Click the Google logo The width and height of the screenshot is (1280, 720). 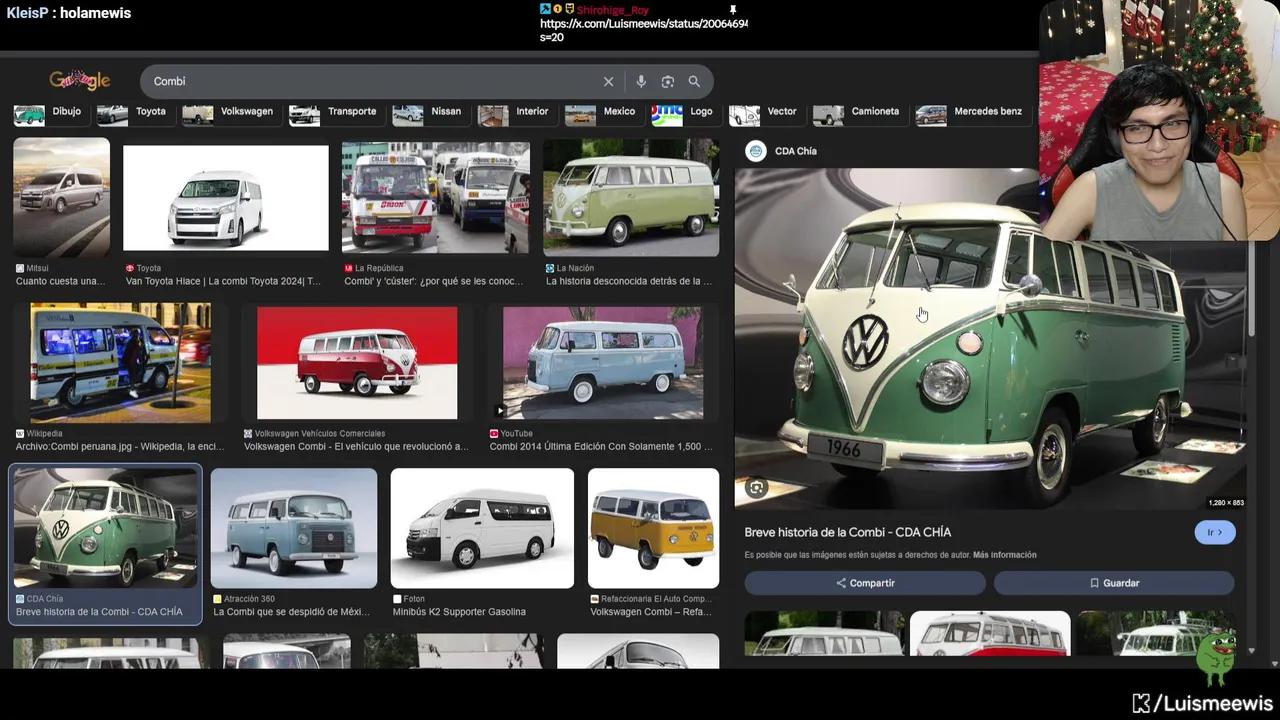[x=80, y=81]
